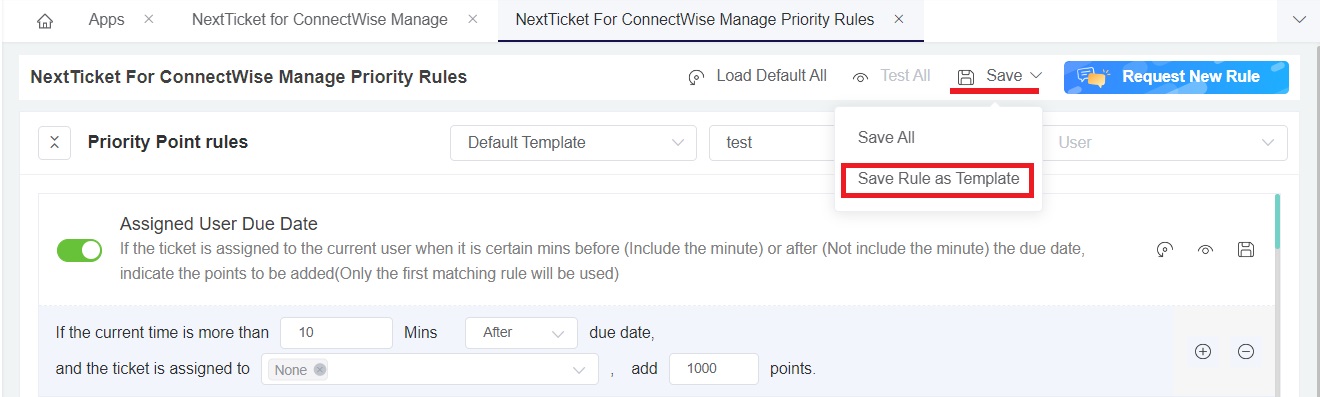
Task: Choose Save All from menu
Action: [x=886, y=138]
